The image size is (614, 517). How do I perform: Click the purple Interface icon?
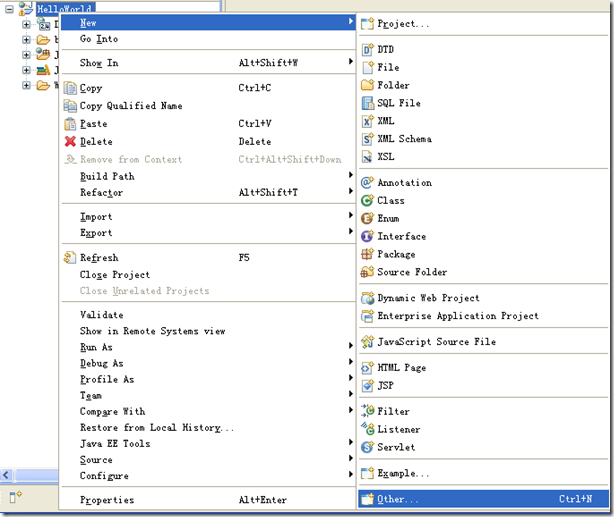click(x=367, y=236)
